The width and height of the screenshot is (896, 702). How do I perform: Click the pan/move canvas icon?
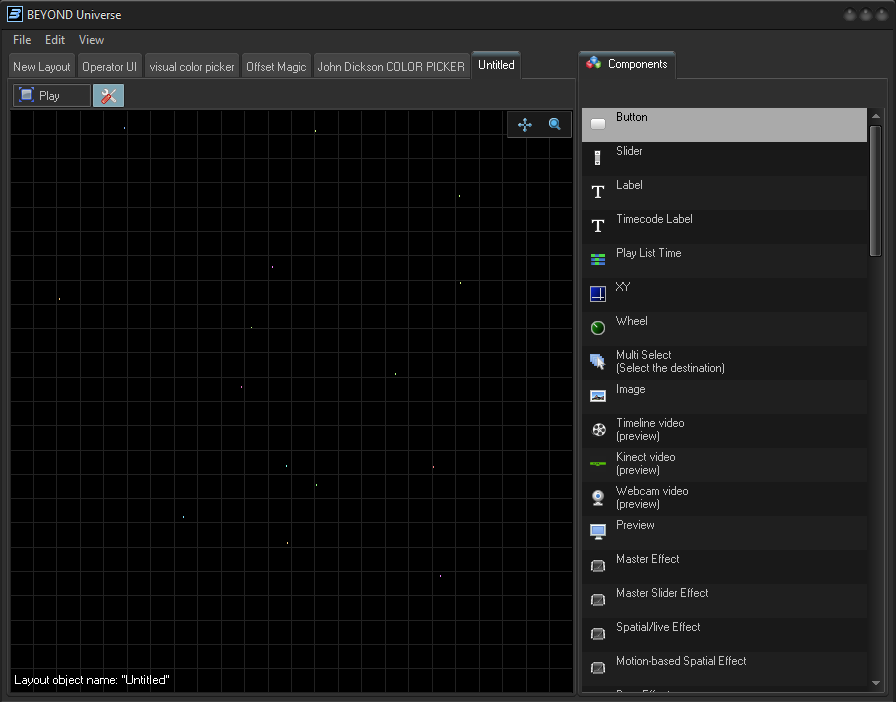pos(525,125)
